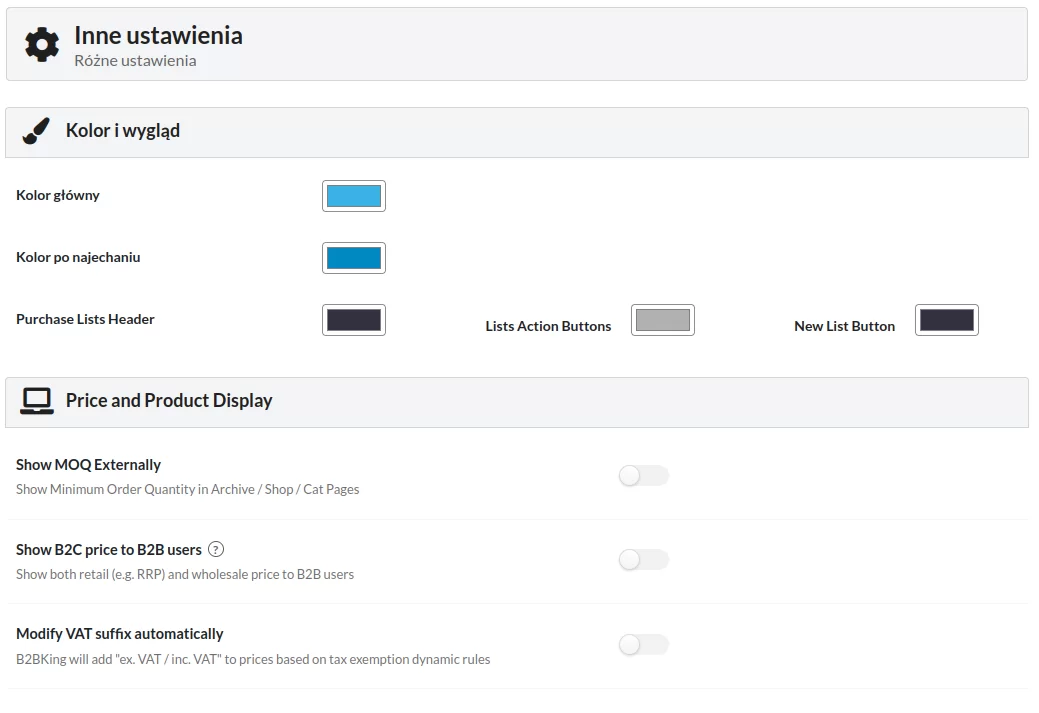Click the Modify VAT suffix automatically label
The width and height of the screenshot is (1039, 713).
coord(120,634)
